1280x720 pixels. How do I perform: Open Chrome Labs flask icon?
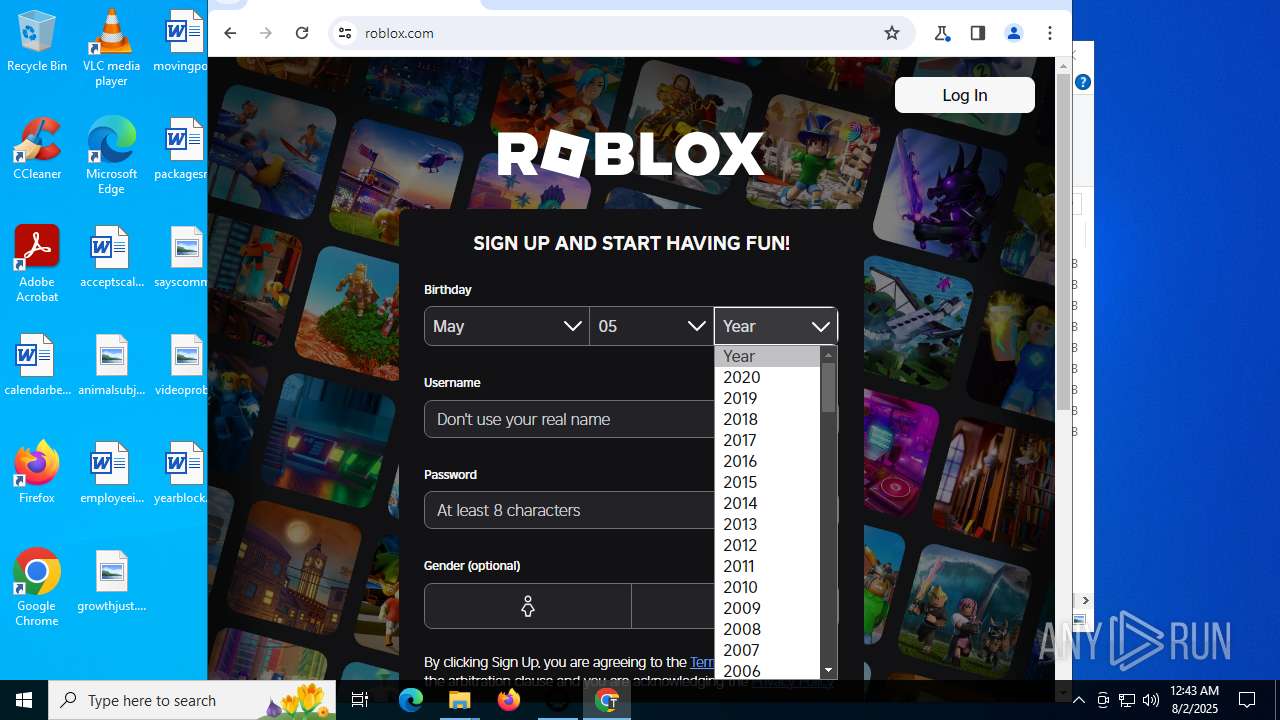click(x=942, y=33)
